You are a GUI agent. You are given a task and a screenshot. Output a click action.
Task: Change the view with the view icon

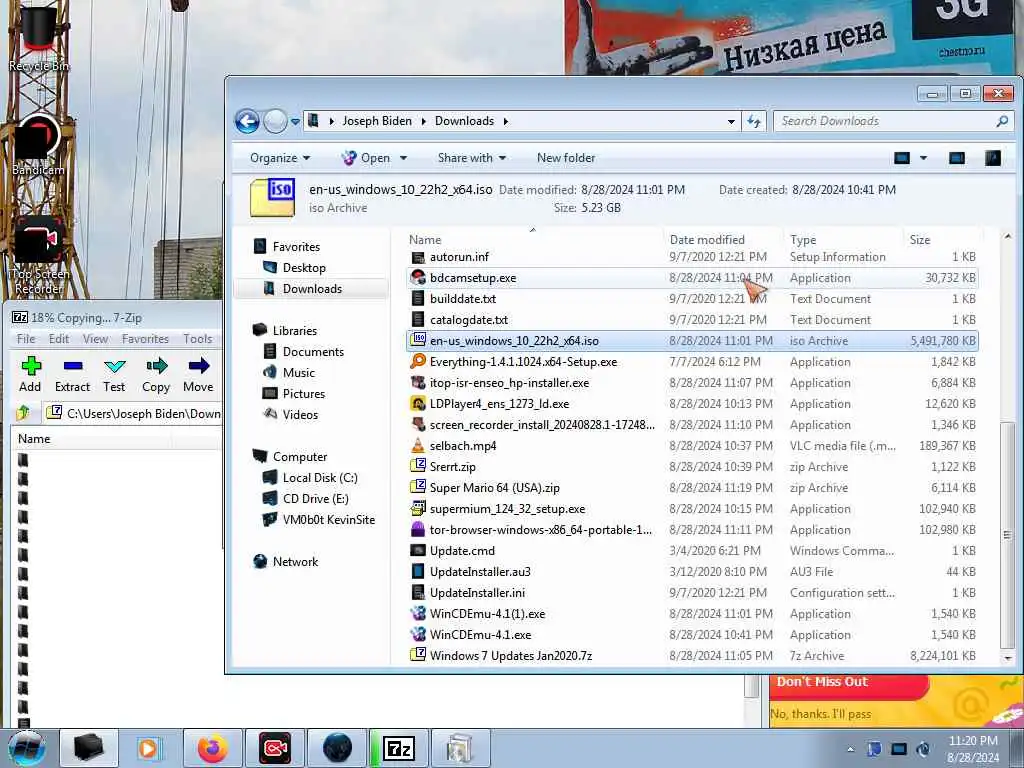(902, 158)
